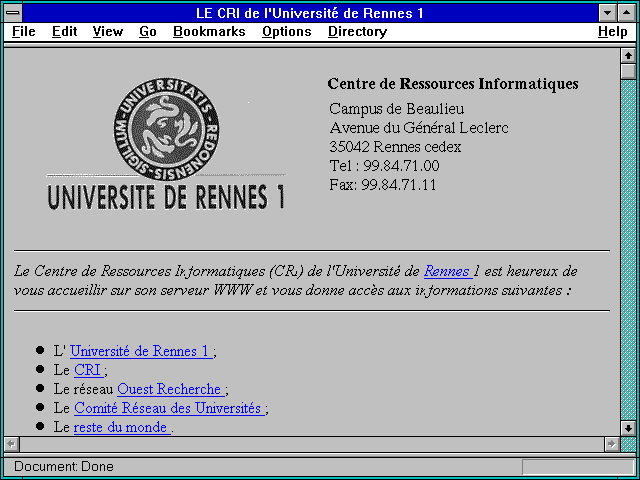Click the 'Tel : 99.84.71.00' line

point(384,166)
